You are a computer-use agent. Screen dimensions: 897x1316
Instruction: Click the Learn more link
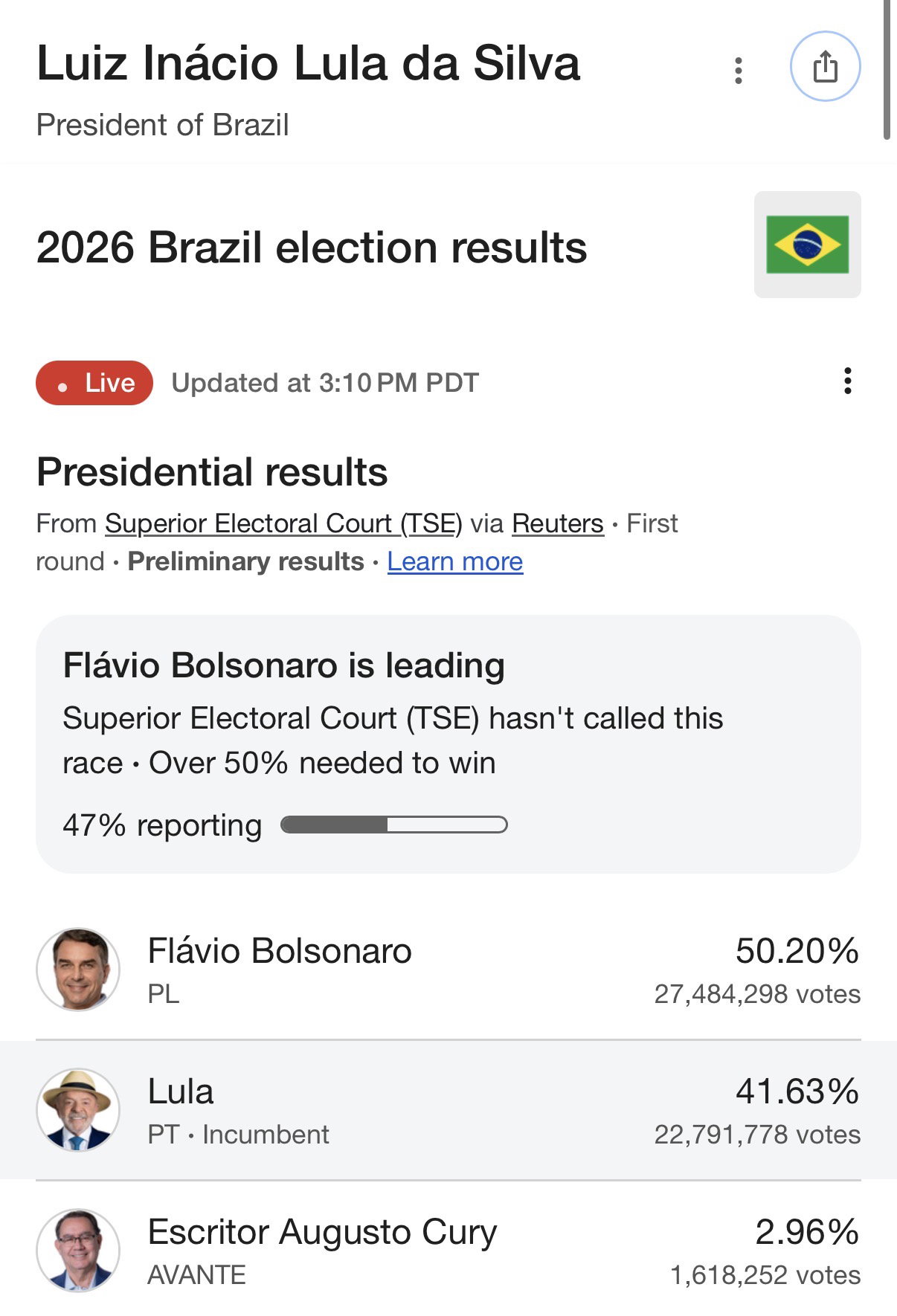(455, 561)
